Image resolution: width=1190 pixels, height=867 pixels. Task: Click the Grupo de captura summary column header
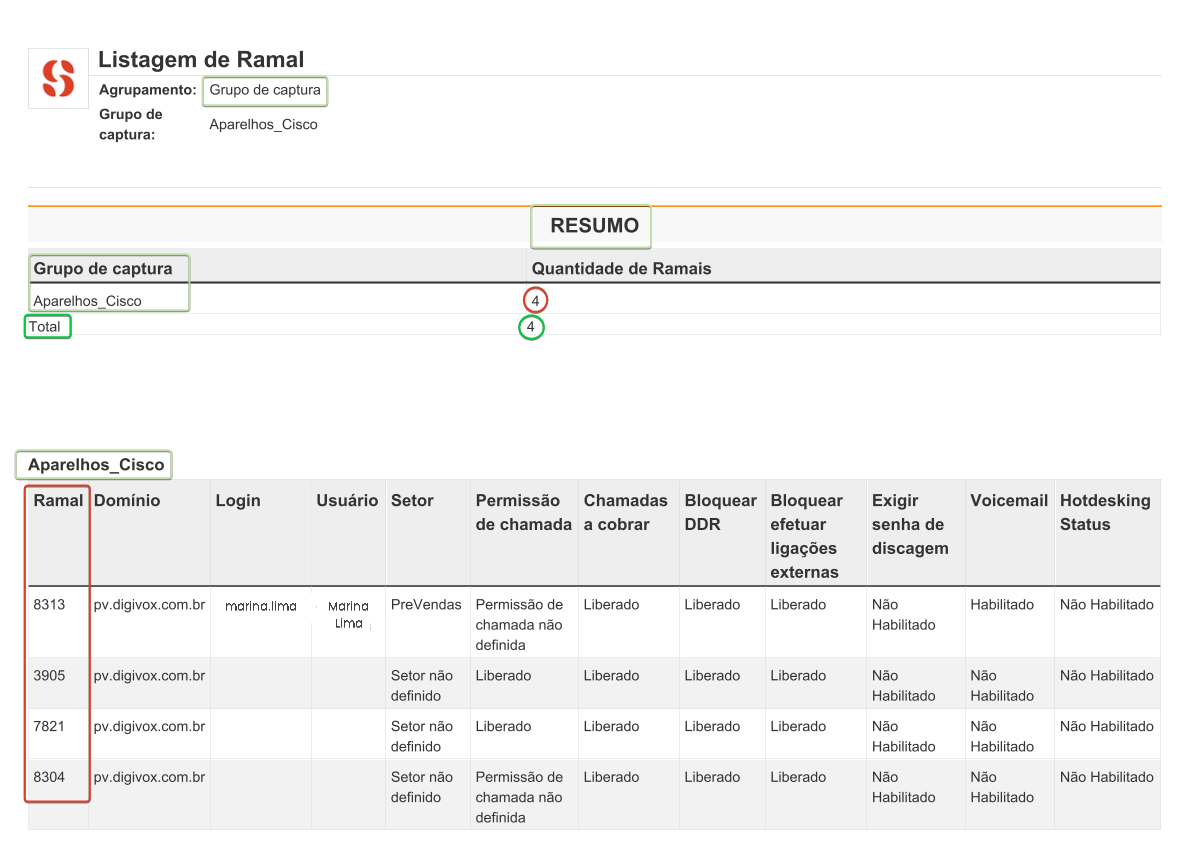[x=104, y=266]
